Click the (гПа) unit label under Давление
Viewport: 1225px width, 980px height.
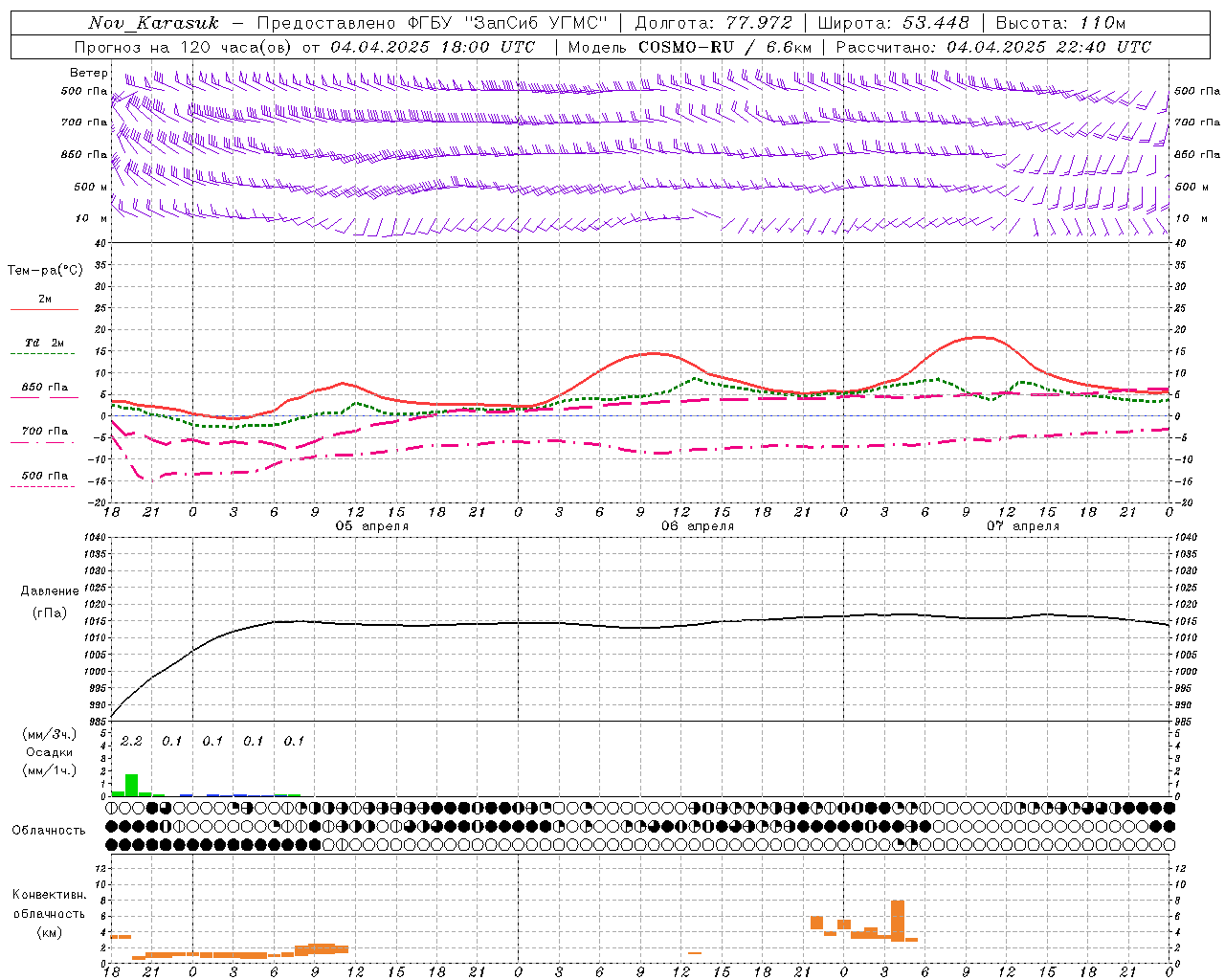click(x=50, y=612)
